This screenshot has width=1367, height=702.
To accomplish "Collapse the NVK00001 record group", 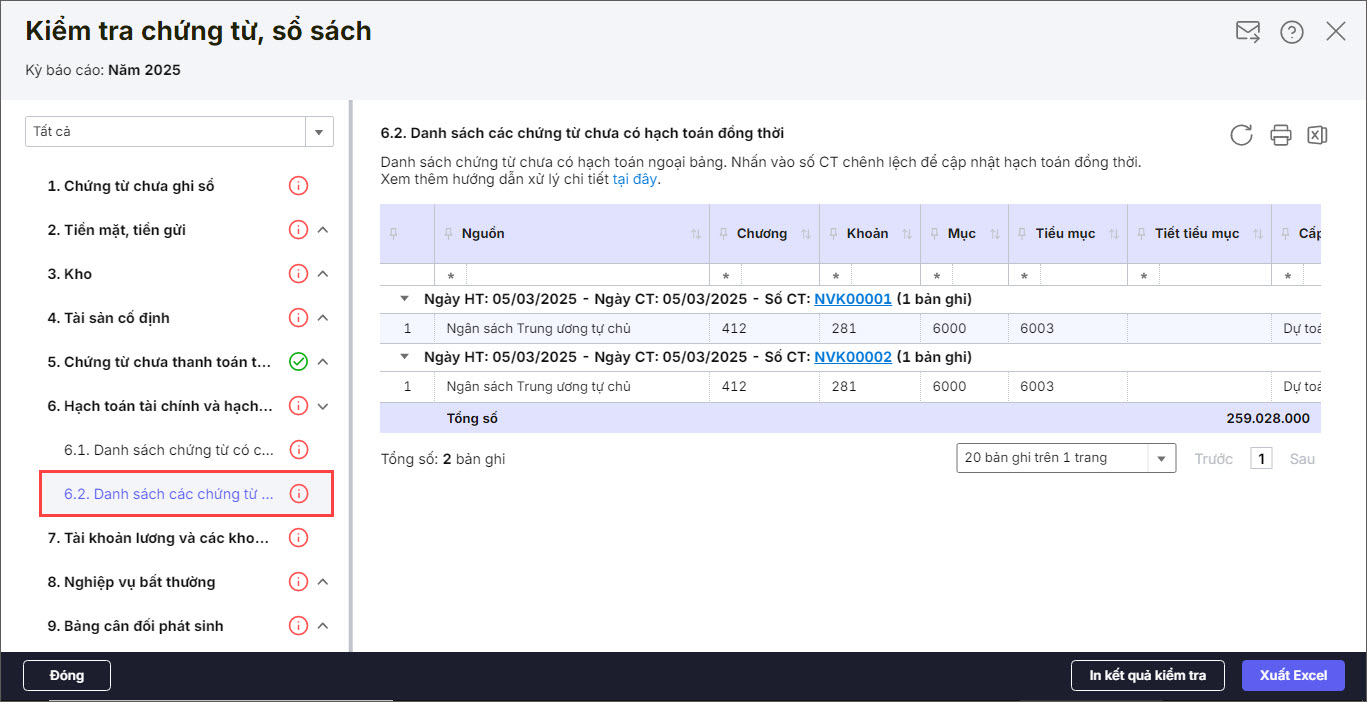I will pos(404,299).
